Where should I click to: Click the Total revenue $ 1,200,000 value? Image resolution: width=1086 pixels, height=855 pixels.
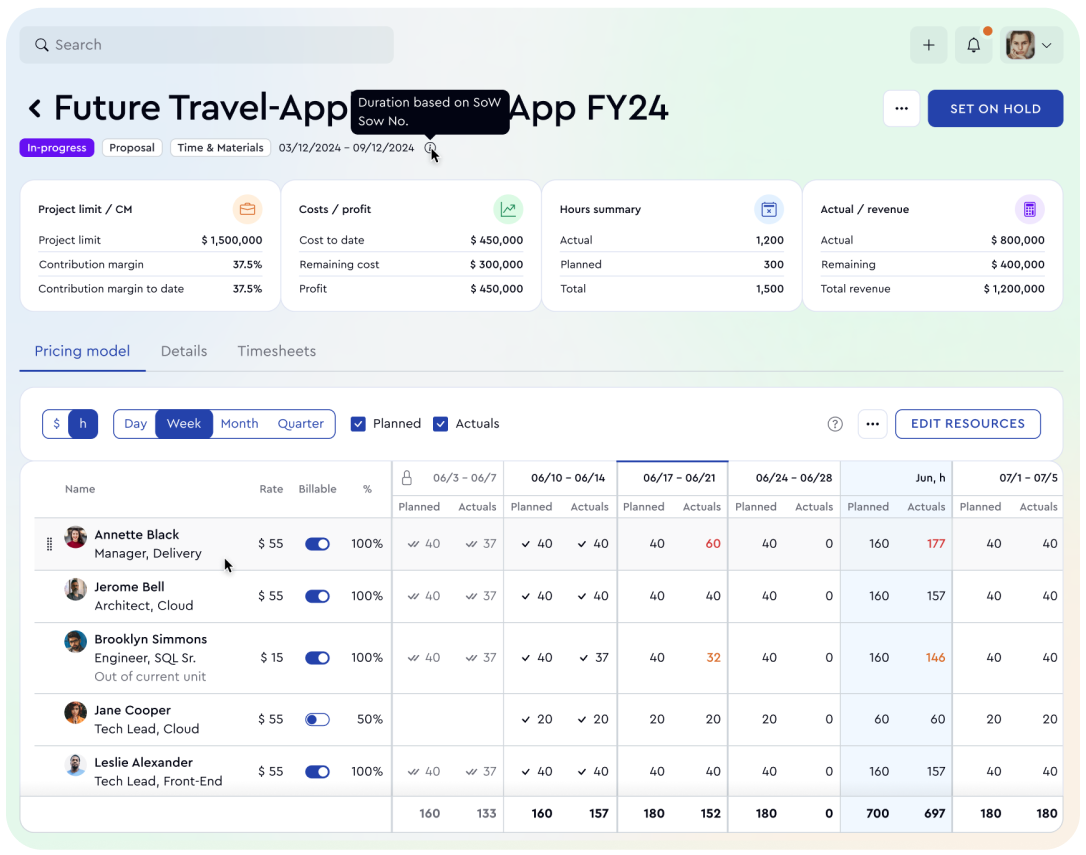[1014, 289]
